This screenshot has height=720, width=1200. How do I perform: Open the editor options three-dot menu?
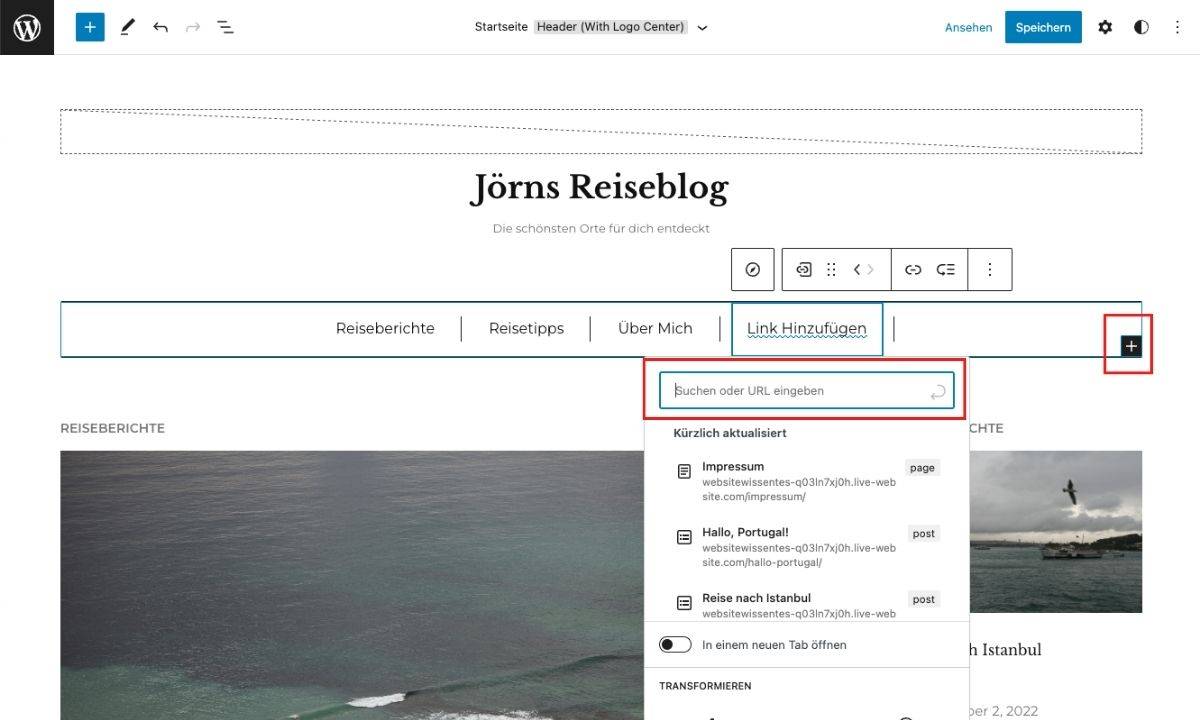[x=1177, y=27]
